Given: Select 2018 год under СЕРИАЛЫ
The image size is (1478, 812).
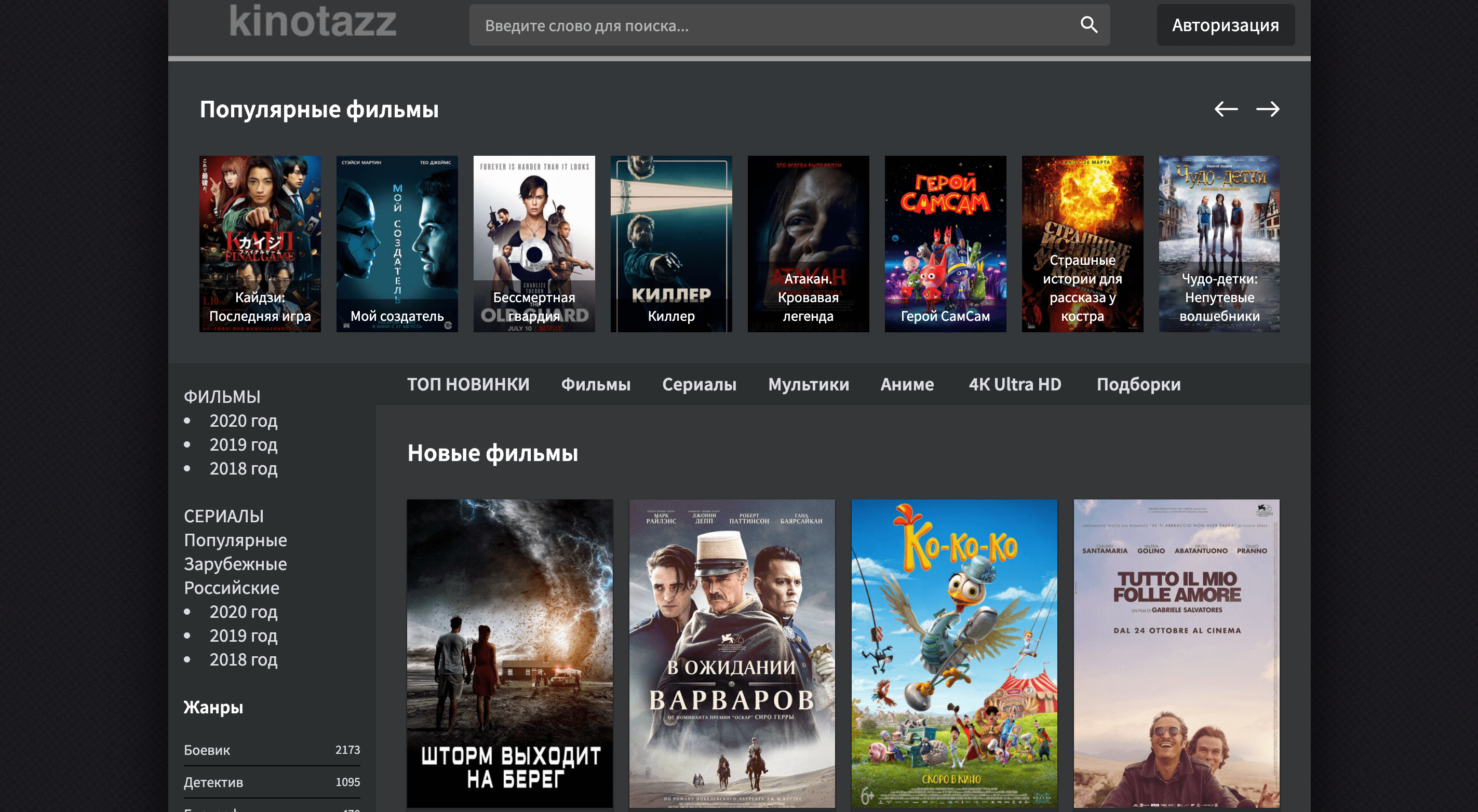Looking at the screenshot, I should pyautogui.click(x=243, y=659).
